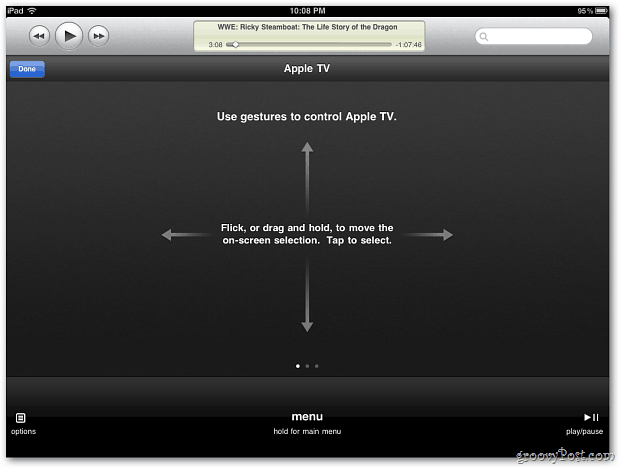Click the Done button

[x=27, y=69]
